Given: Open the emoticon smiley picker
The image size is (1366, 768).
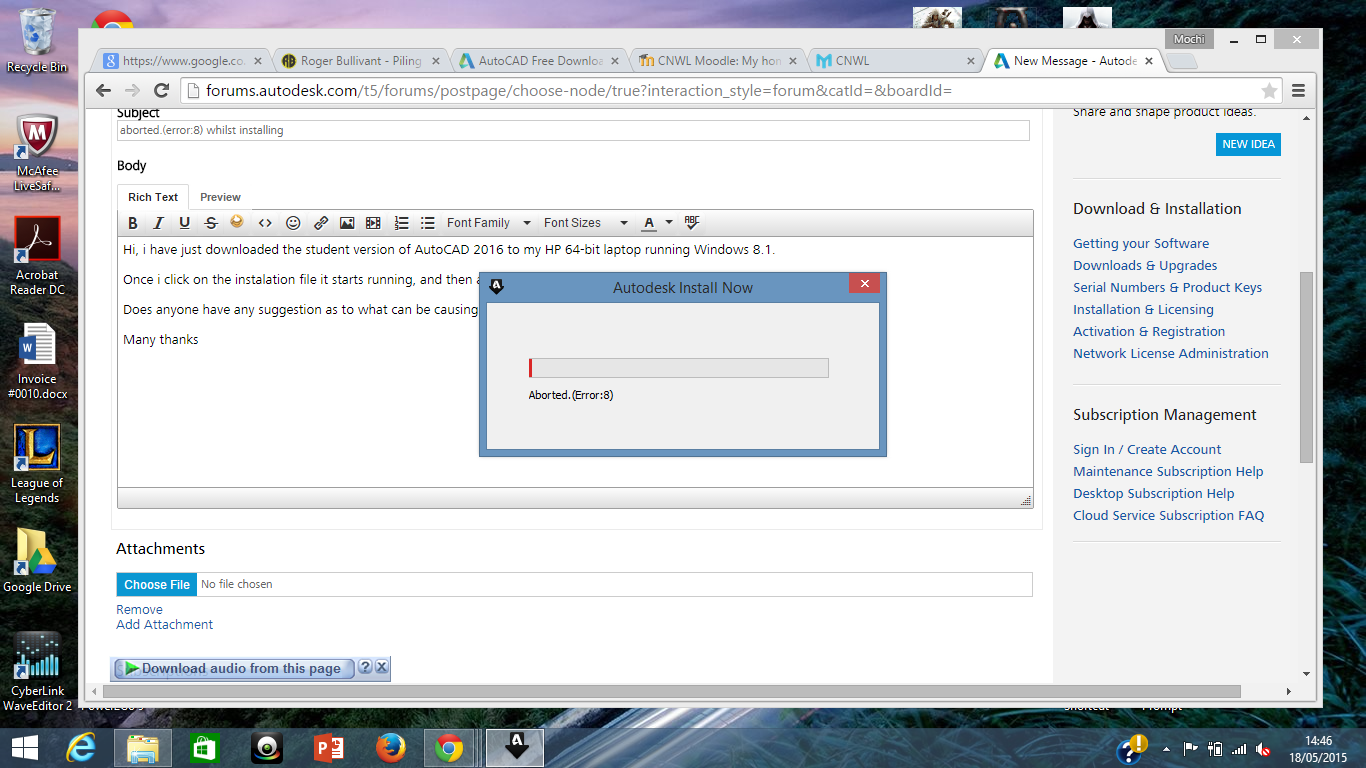Looking at the screenshot, I should click(x=293, y=223).
